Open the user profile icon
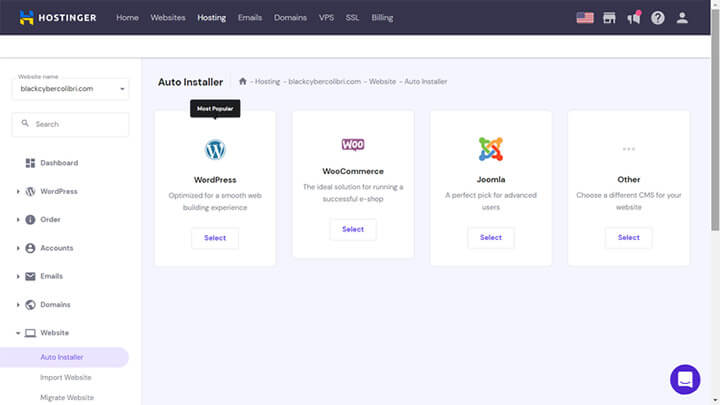Image resolution: width=720 pixels, height=405 pixels. tap(682, 18)
